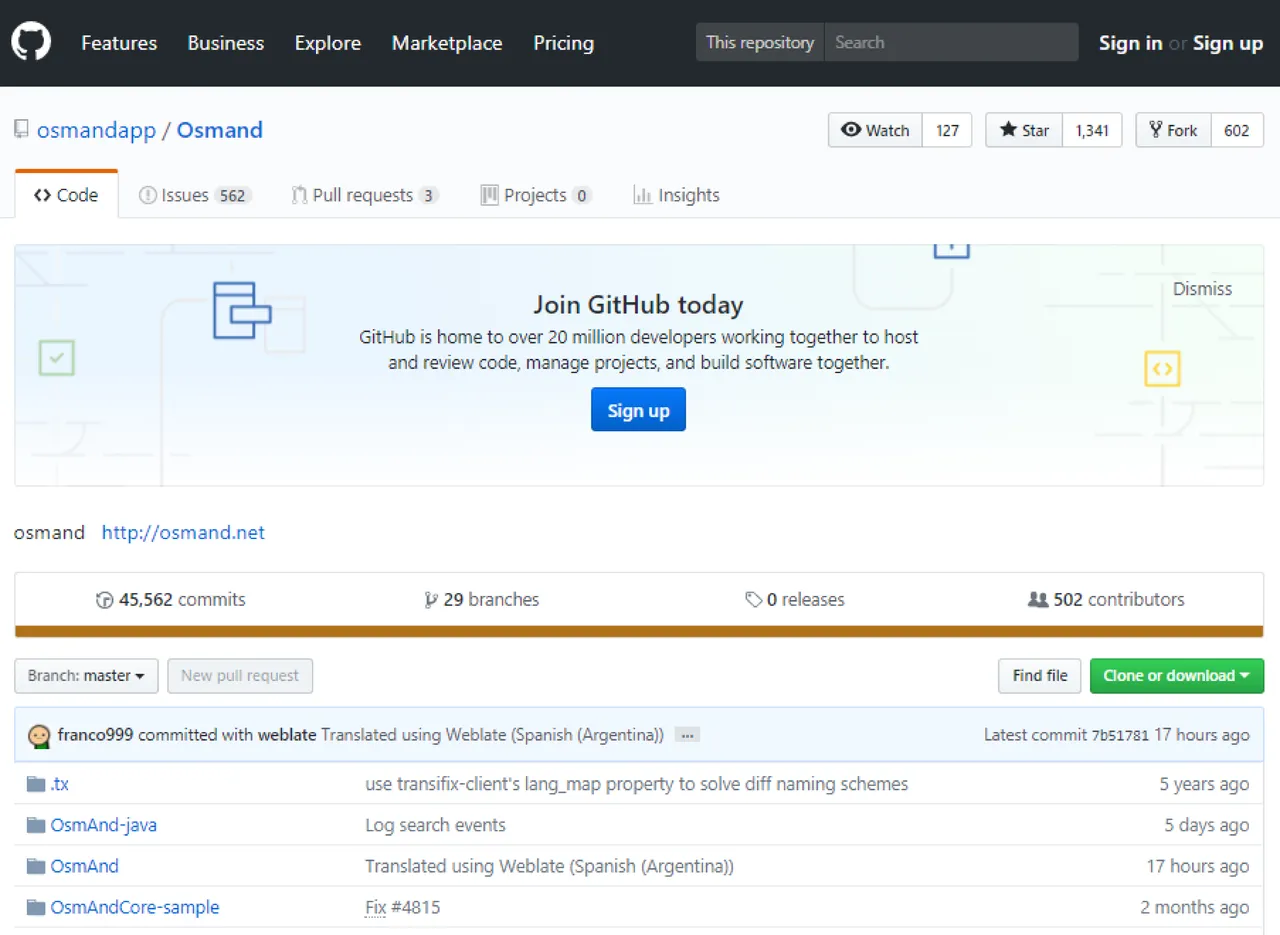Open the Insights tab
1280x935 pixels.
pyautogui.click(x=677, y=195)
